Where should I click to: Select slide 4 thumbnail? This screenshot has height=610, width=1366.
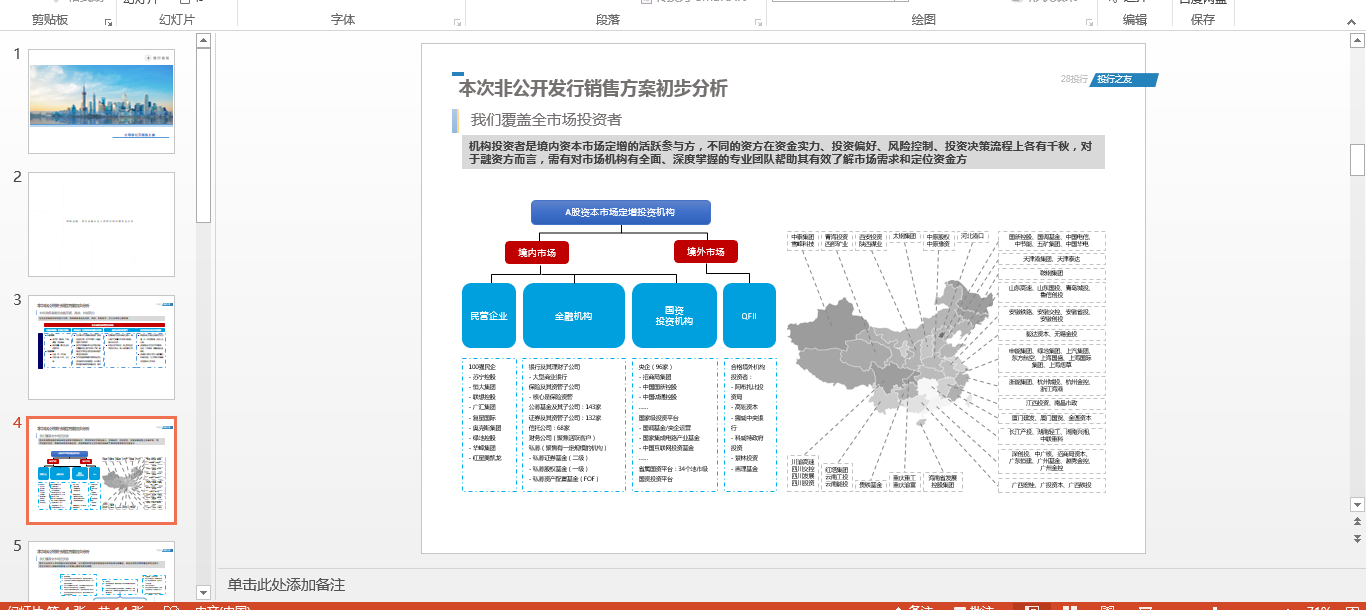[102, 470]
